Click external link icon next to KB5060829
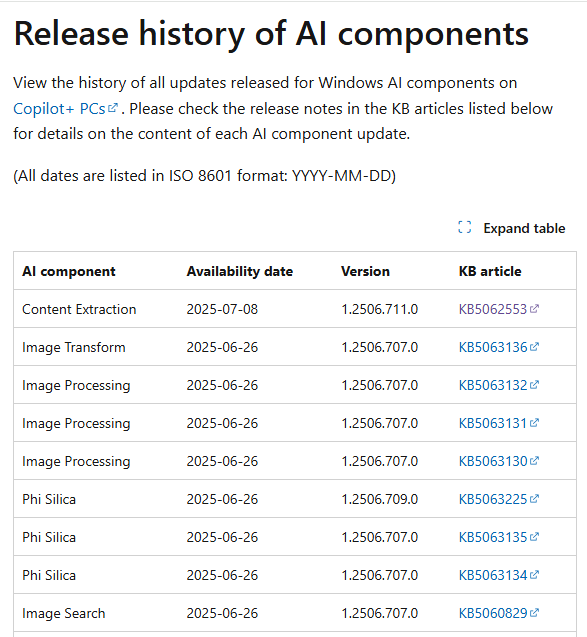 tap(534, 613)
